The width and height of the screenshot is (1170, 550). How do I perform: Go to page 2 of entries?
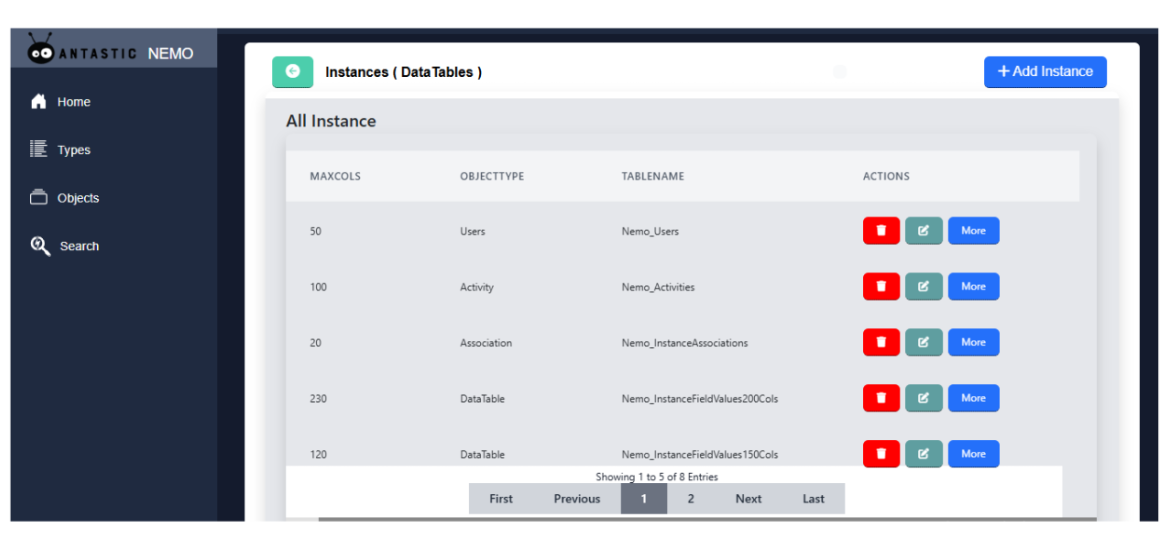690,499
